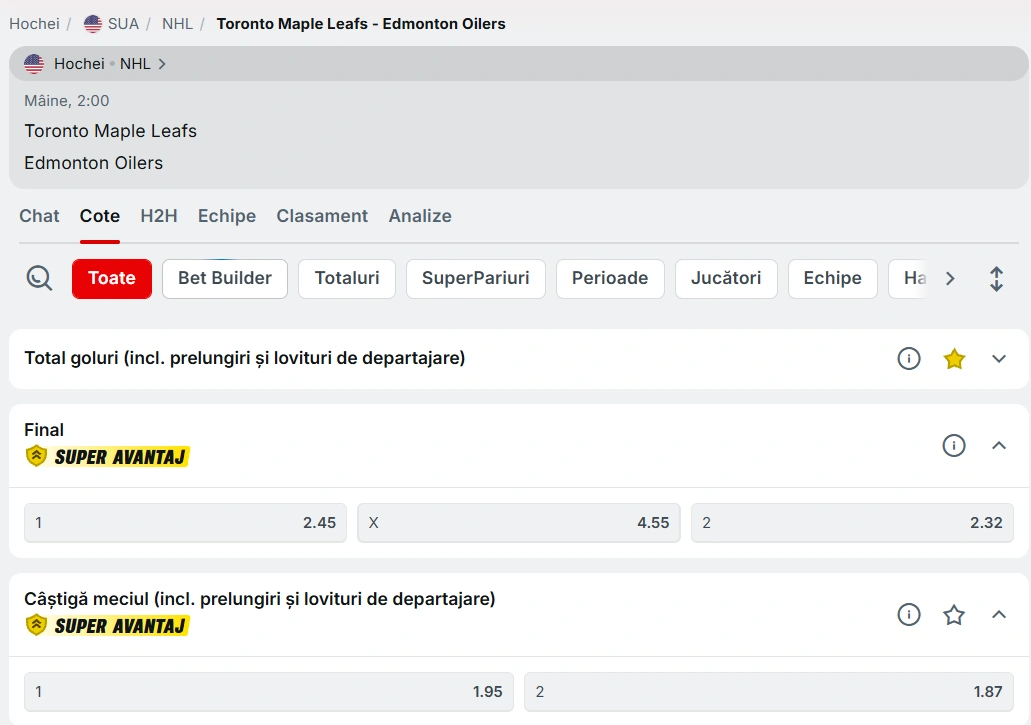Click the expand/collapse all markets arrows icon
The image size is (1031, 725).
(996, 279)
